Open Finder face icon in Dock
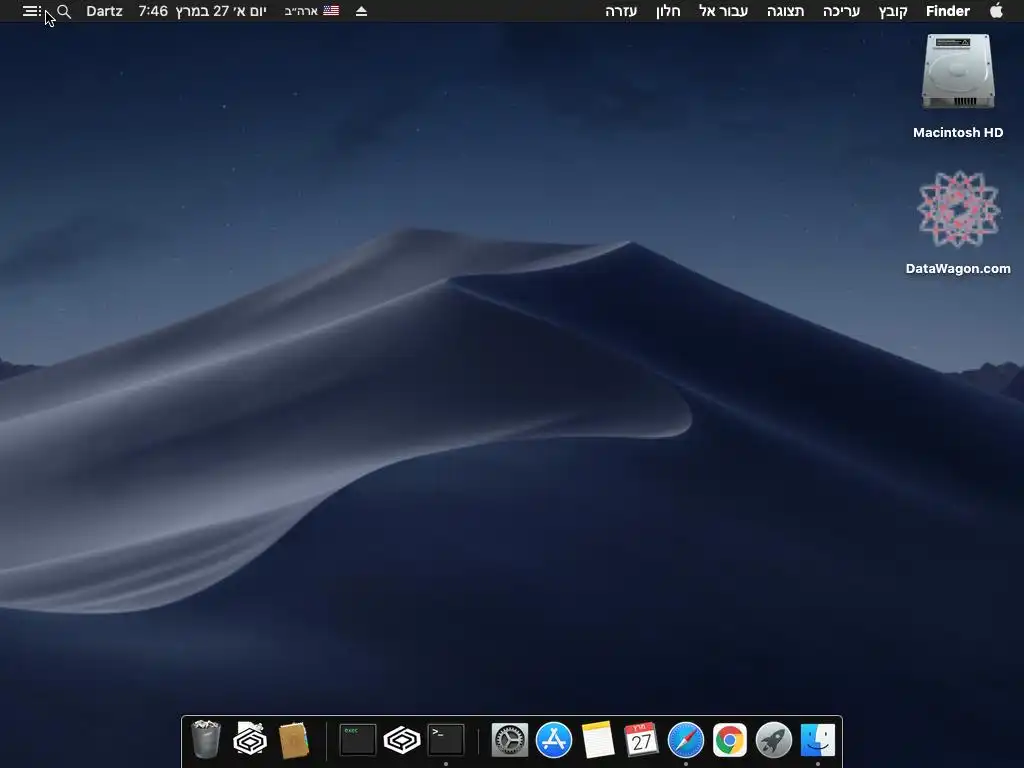The image size is (1024, 768). (818, 740)
